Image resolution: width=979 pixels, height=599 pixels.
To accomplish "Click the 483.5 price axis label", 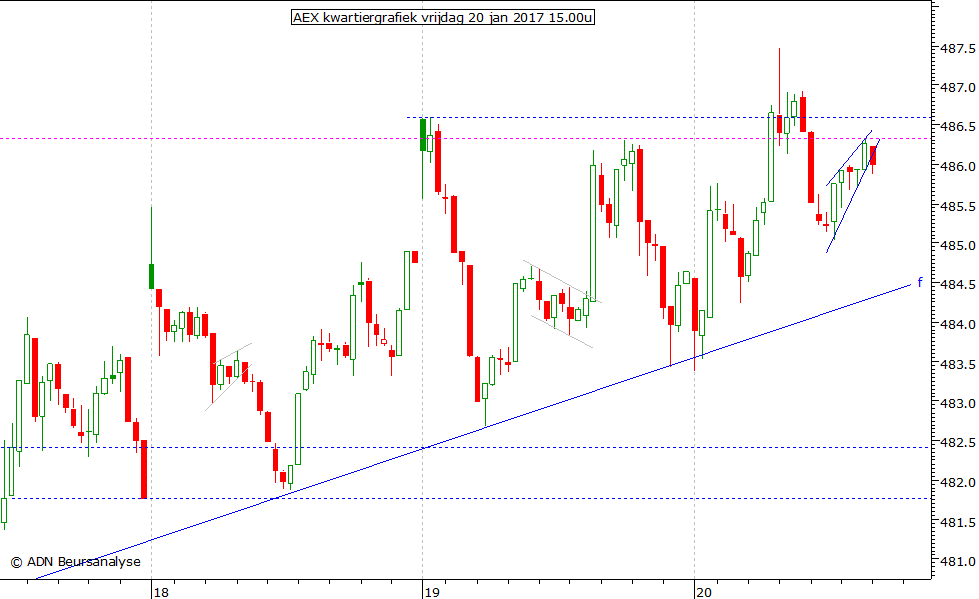I will [x=958, y=364].
